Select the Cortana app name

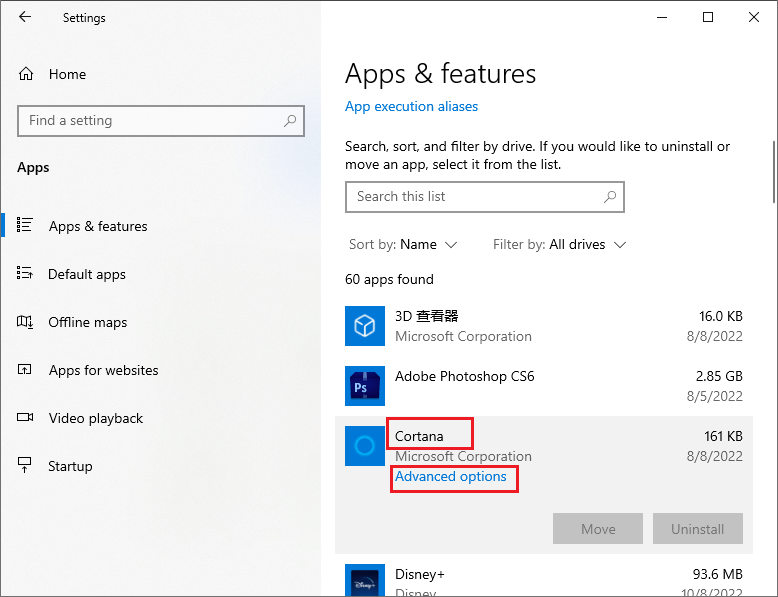(419, 436)
